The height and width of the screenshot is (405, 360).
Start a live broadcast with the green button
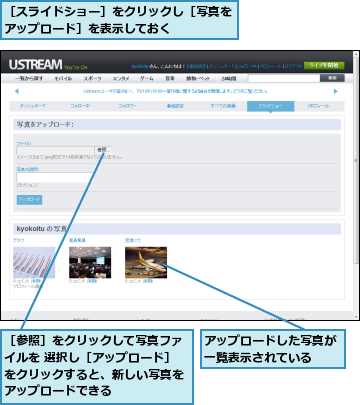[x=324, y=65]
